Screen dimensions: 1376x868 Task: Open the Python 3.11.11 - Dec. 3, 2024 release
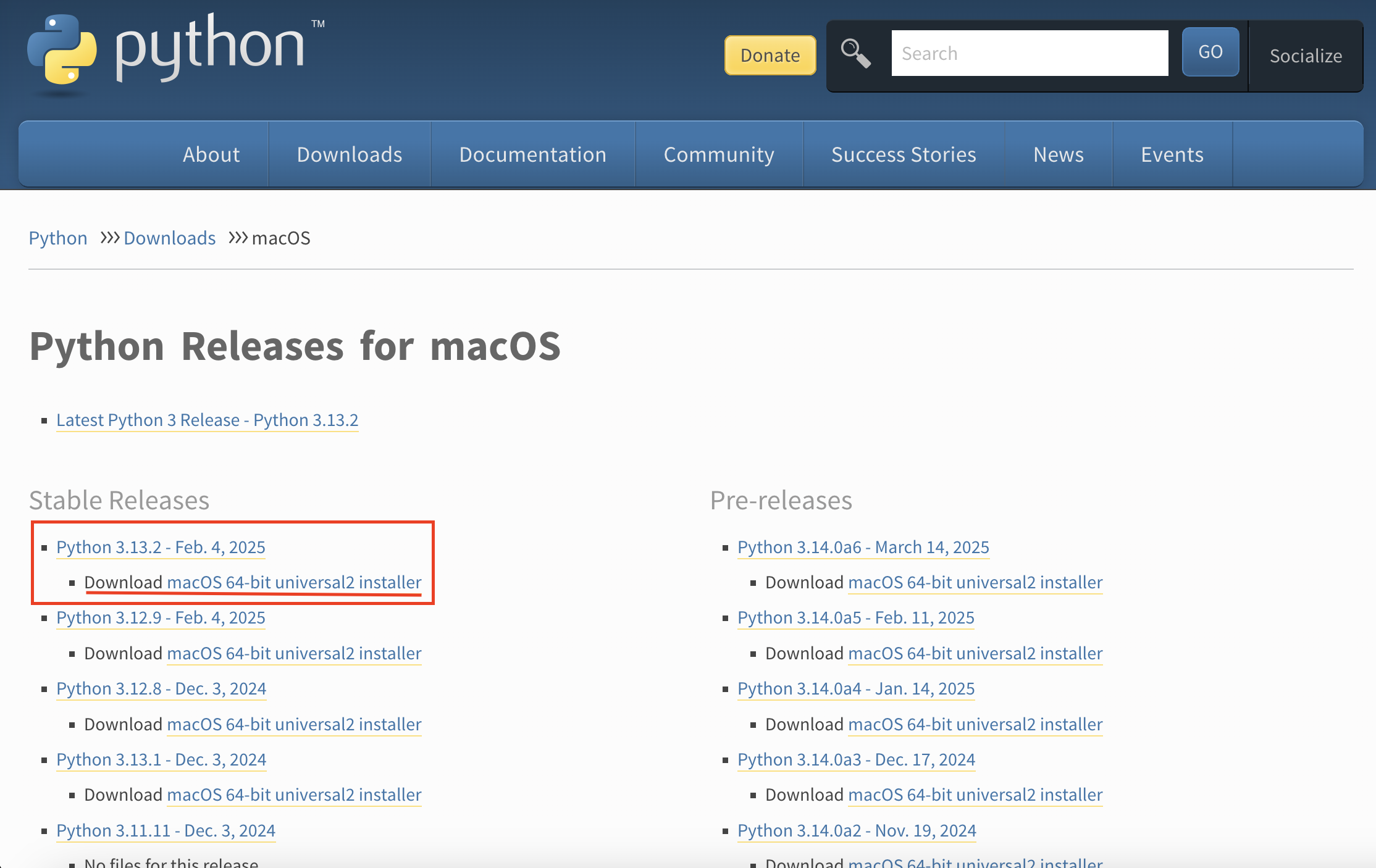[166, 831]
